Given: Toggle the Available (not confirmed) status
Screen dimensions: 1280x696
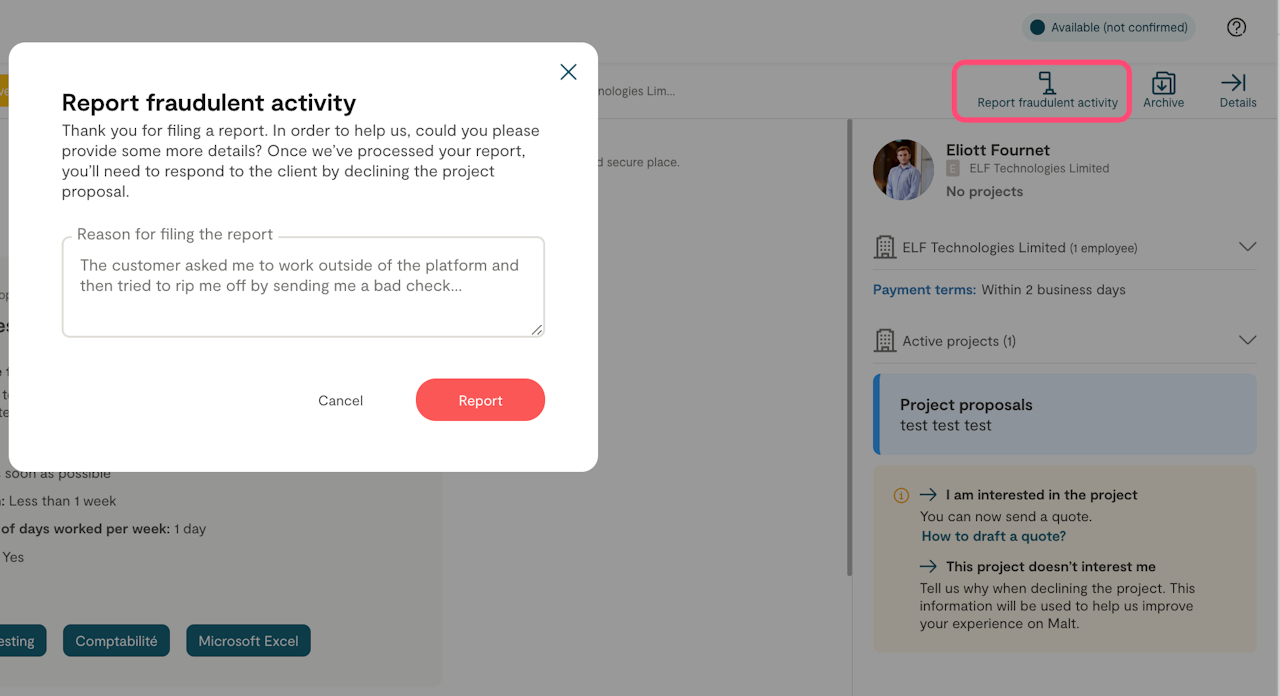Looking at the screenshot, I should pyautogui.click(x=1109, y=28).
